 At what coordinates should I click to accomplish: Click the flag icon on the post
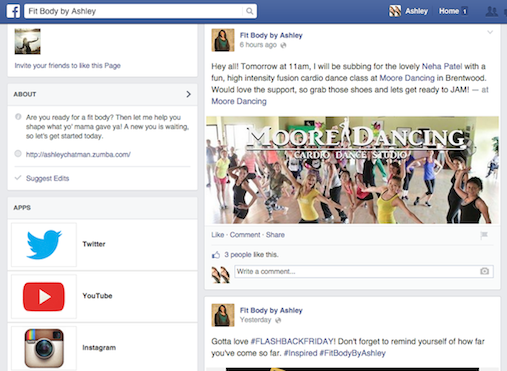coord(484,235)
